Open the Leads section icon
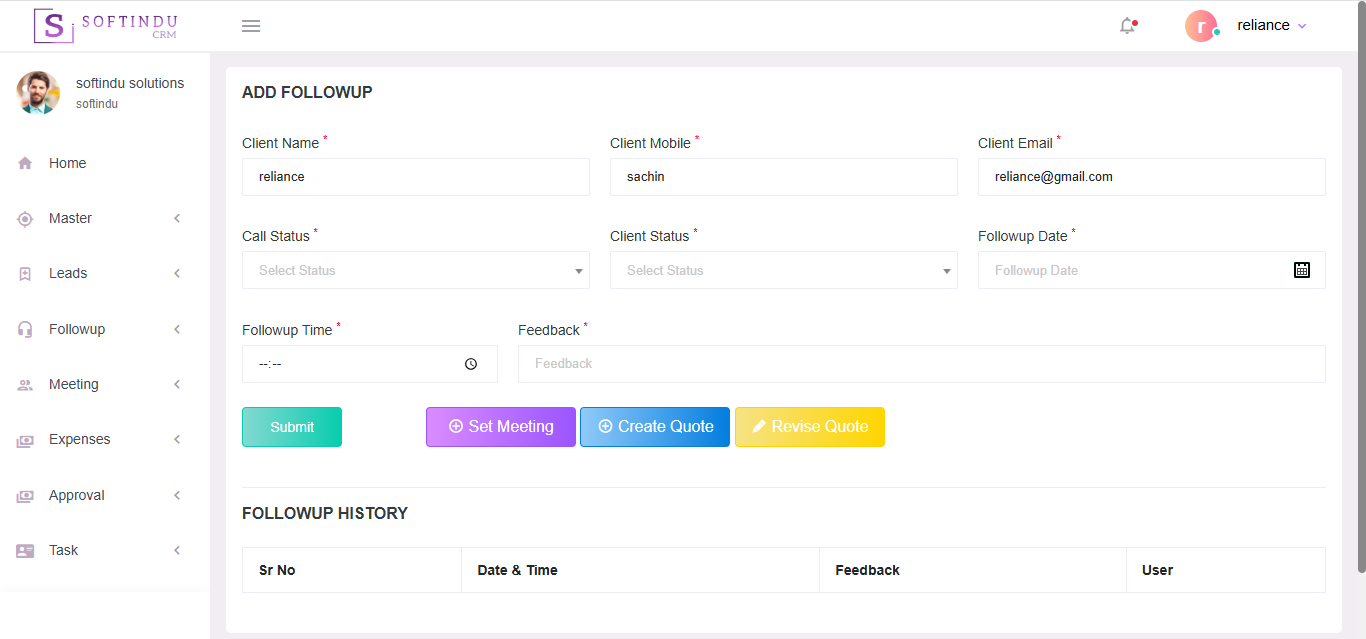 pos(24,273)
